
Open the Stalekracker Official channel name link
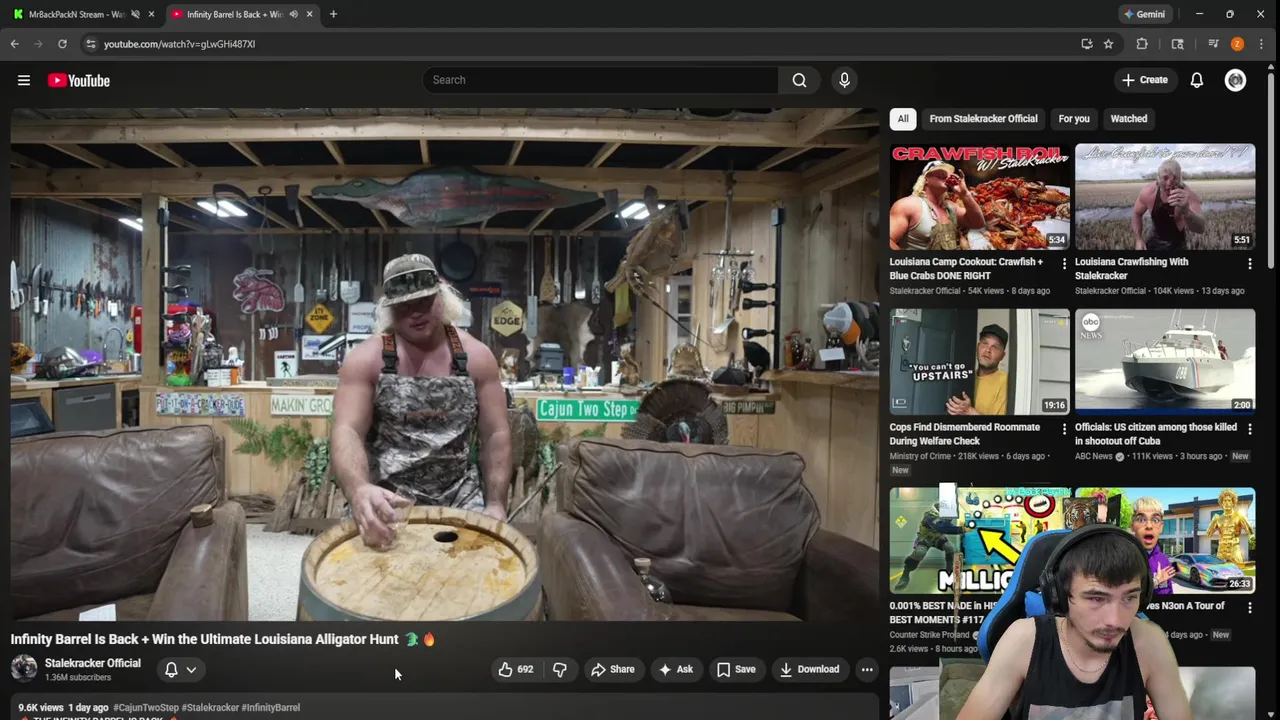point(93,663)
